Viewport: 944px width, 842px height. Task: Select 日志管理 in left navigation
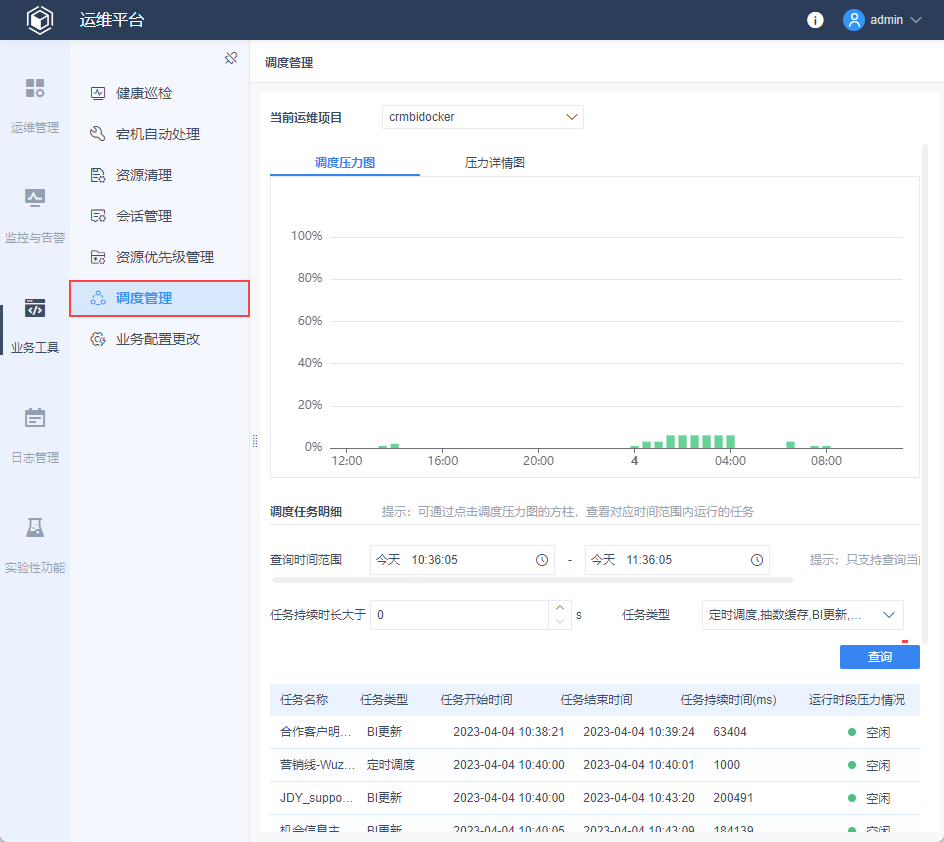35,435
